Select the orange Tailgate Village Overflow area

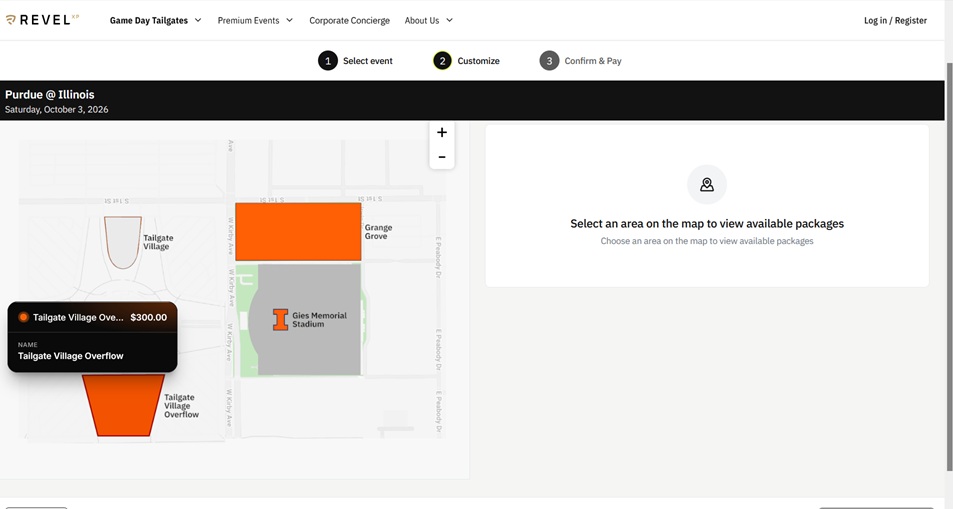pyautogui.click(x=123, y=405)
